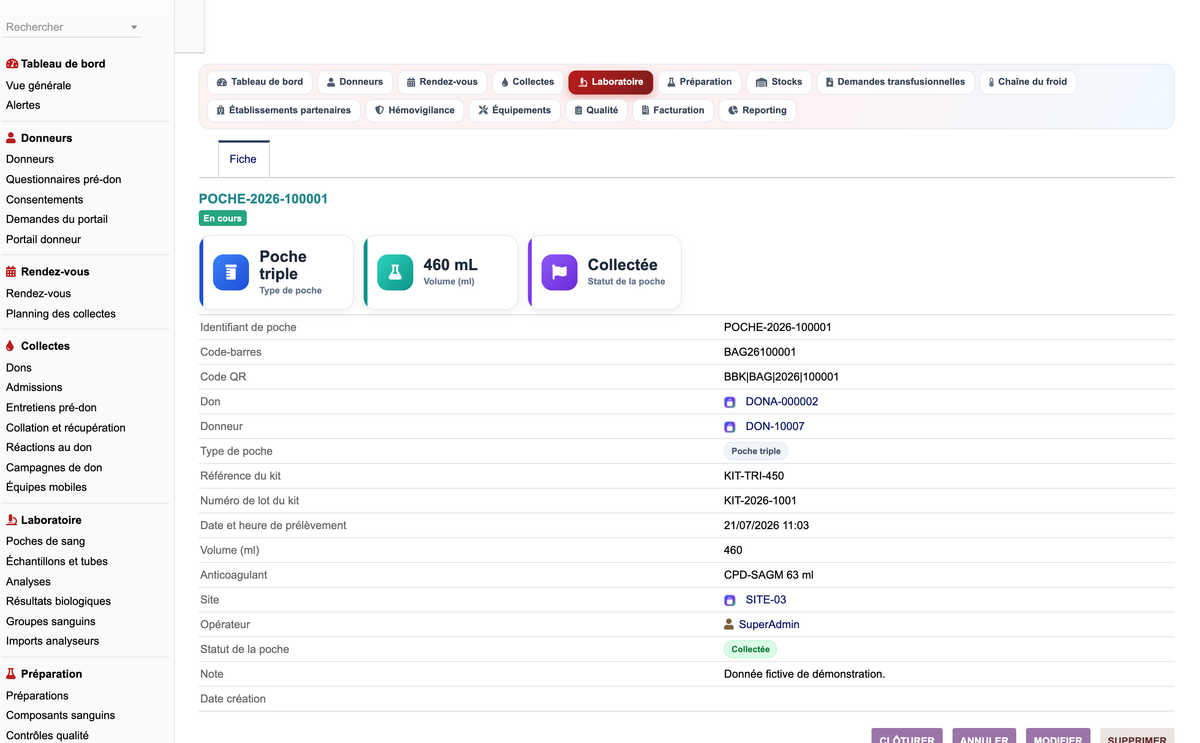This screenshot has height=743, width=1200.
Task: Open Réactions au don in sidebar
Action: click(x=49, y=448)
